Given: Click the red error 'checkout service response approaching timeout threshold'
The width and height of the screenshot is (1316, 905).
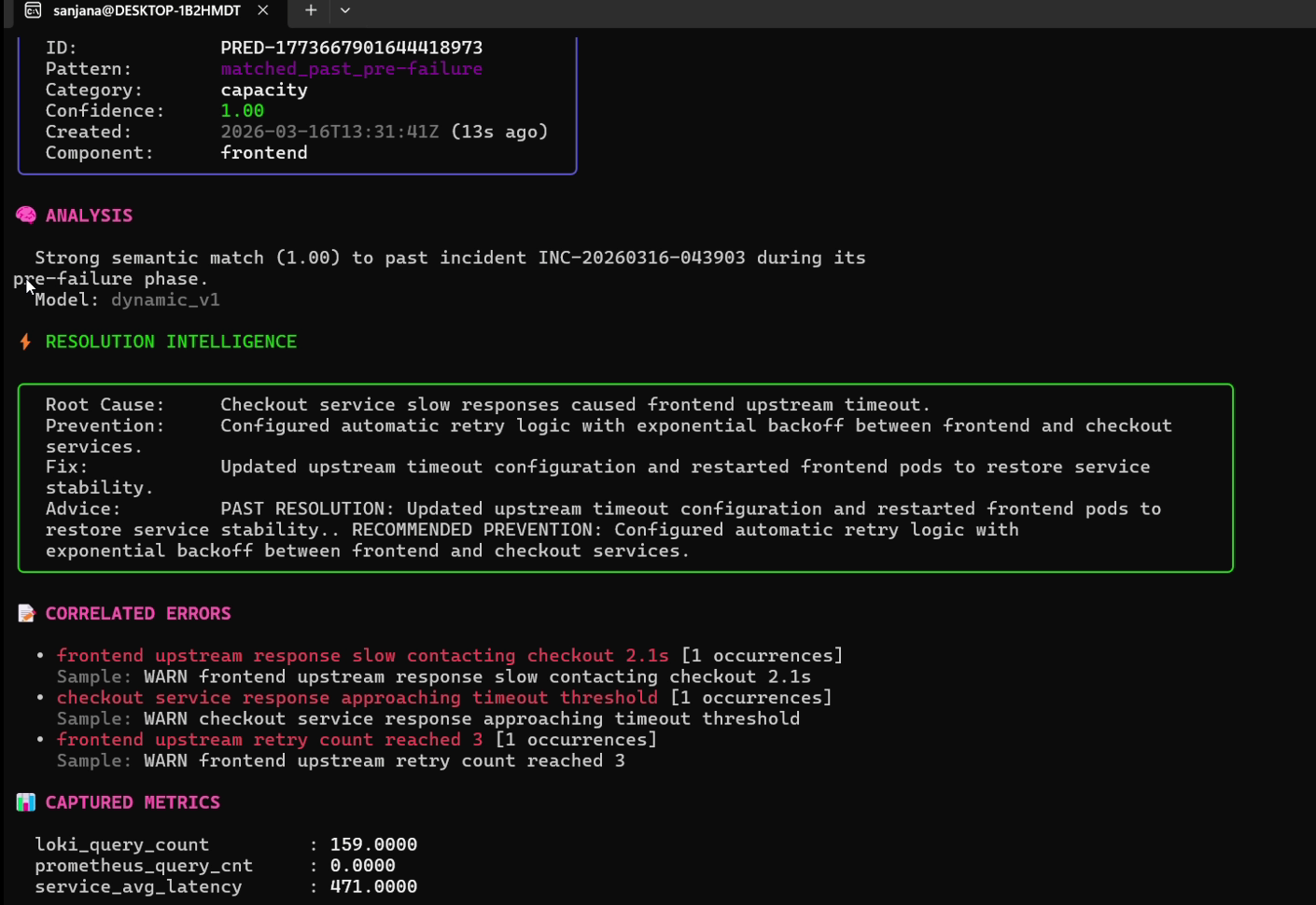Looking at the screenshot, I should pyautogui.click(x=357, y=697).
